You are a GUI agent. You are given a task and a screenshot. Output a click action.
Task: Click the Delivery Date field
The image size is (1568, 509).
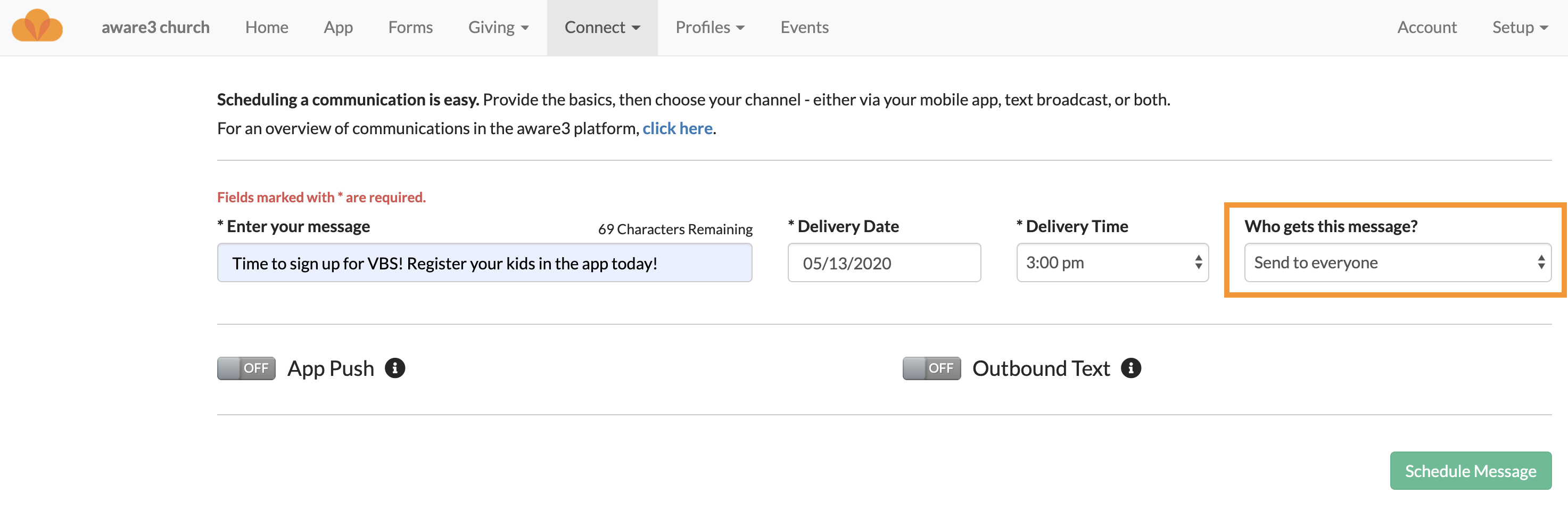[884, 262]
